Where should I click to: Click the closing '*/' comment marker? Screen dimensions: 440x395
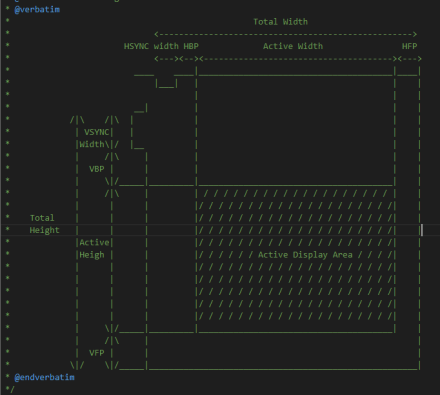pos(10,389)
